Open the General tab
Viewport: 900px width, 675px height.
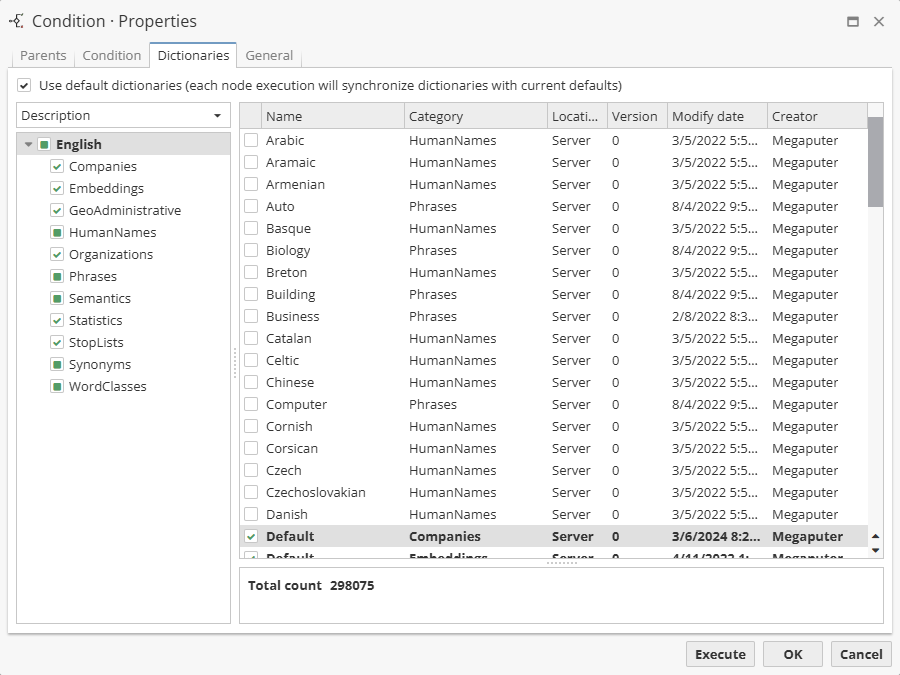point(269,56)
